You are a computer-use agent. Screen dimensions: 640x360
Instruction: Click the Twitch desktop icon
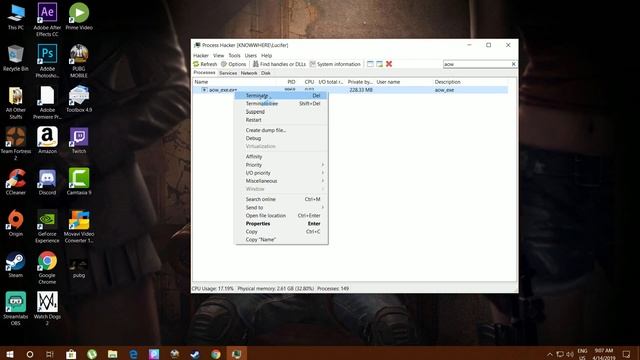[x=79, y=140]
